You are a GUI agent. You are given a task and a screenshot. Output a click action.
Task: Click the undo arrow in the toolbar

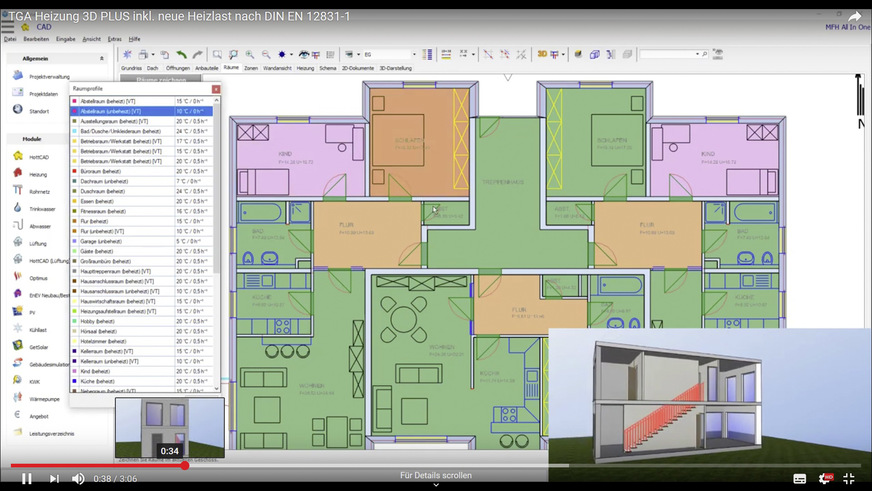(x=181, y=54)
